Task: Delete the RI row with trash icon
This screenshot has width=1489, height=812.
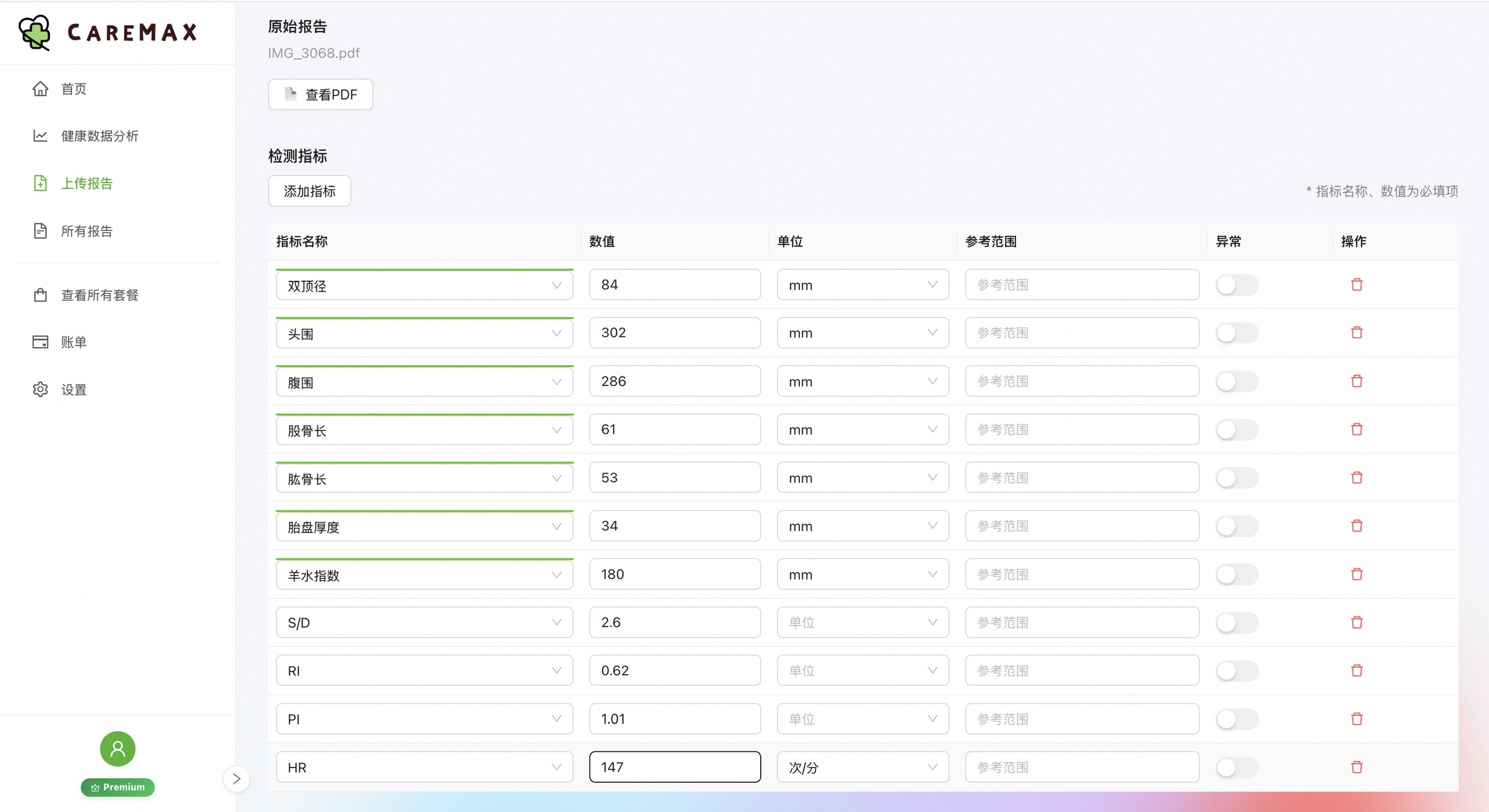Action: point(1357,671)
